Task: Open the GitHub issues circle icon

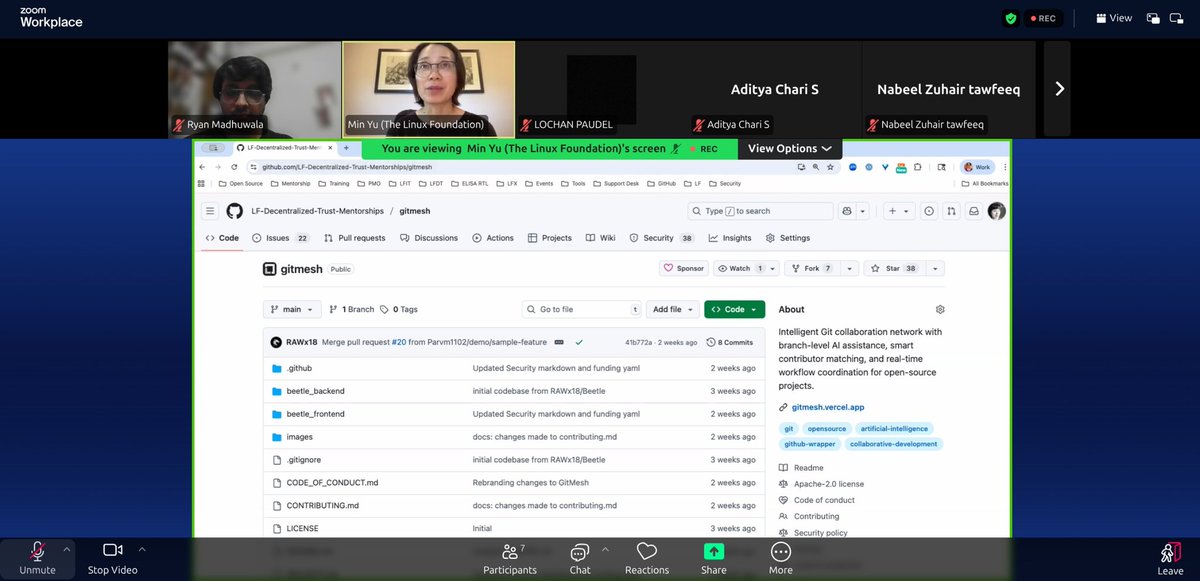Action: [x=929, y=211]
